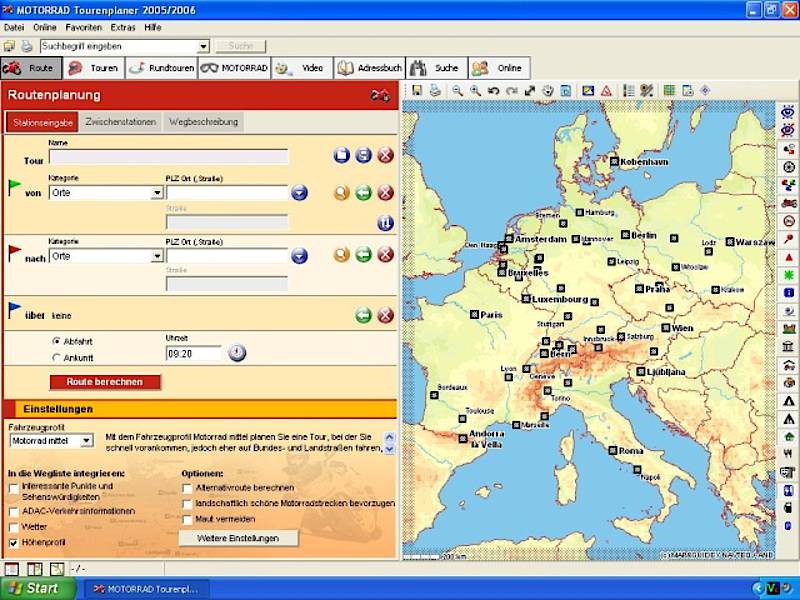Open the Fahrzeugprofil dropdown

pyautogui.click(x=87, y=440)
